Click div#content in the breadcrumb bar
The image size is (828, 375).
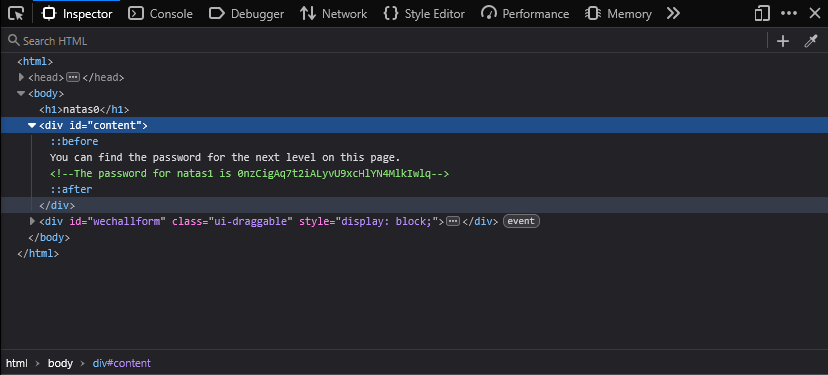tap(121, 363)
